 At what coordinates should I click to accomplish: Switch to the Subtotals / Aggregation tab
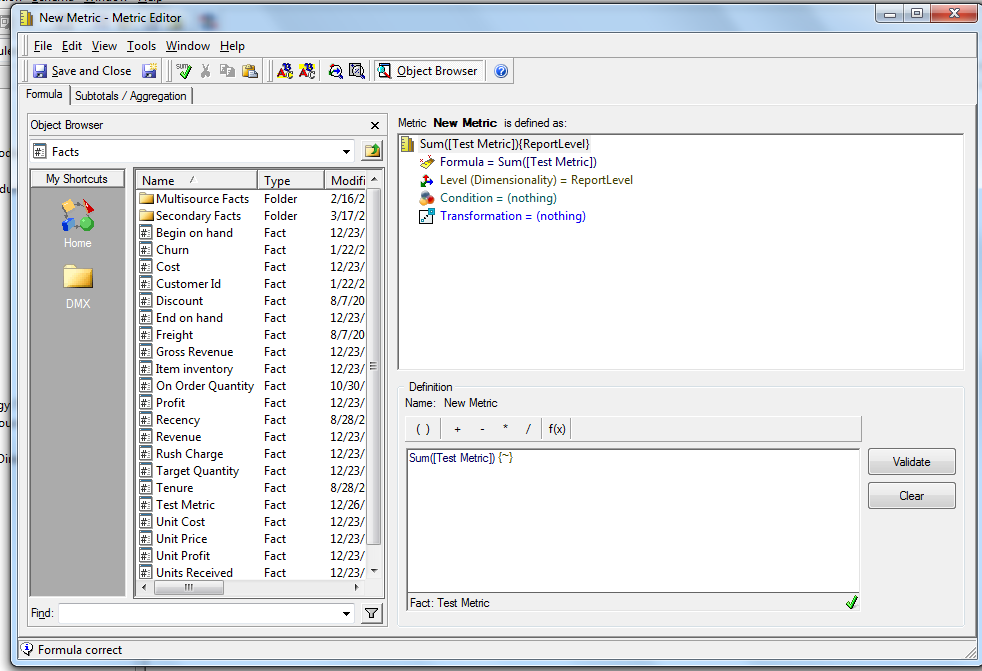coord(131,95)
